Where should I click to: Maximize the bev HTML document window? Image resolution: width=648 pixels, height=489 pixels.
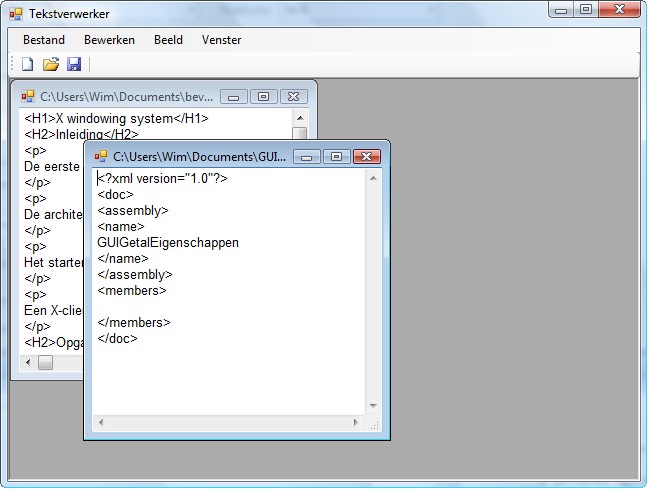point(263,97)
